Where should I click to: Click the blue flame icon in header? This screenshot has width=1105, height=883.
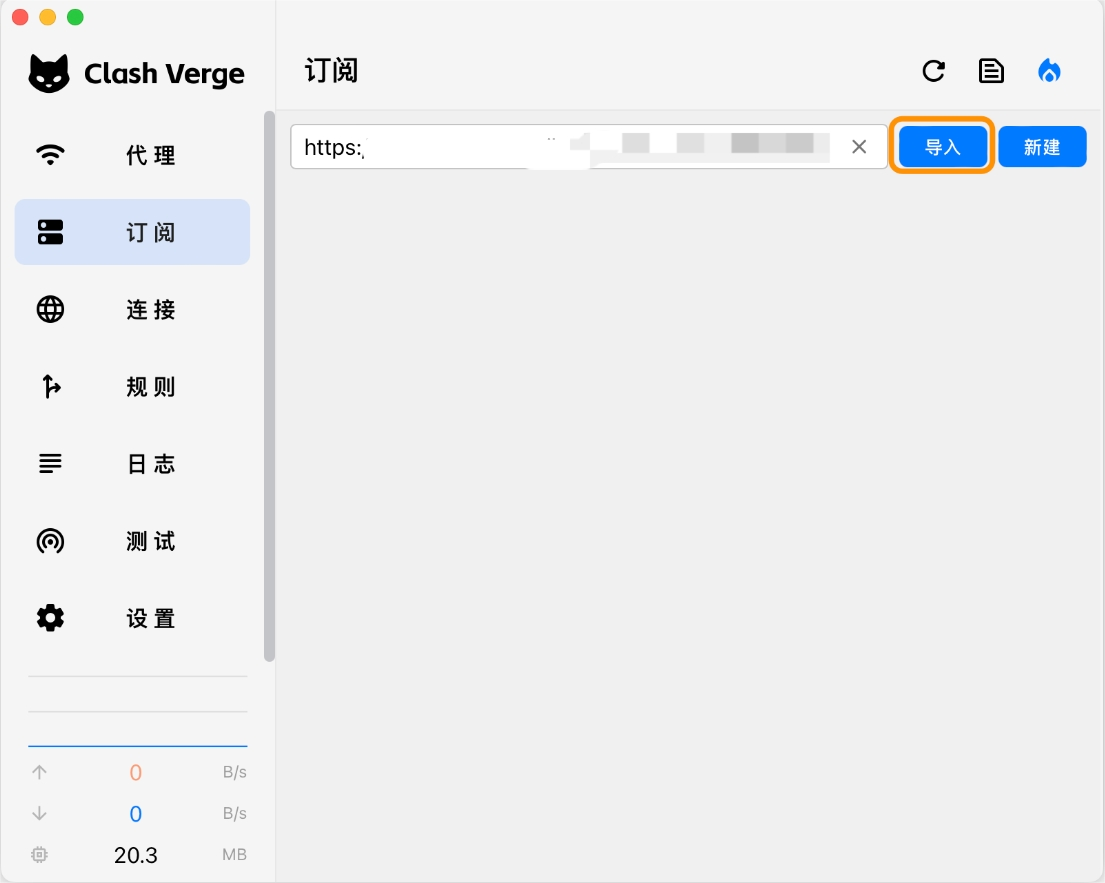point(1049,71)
